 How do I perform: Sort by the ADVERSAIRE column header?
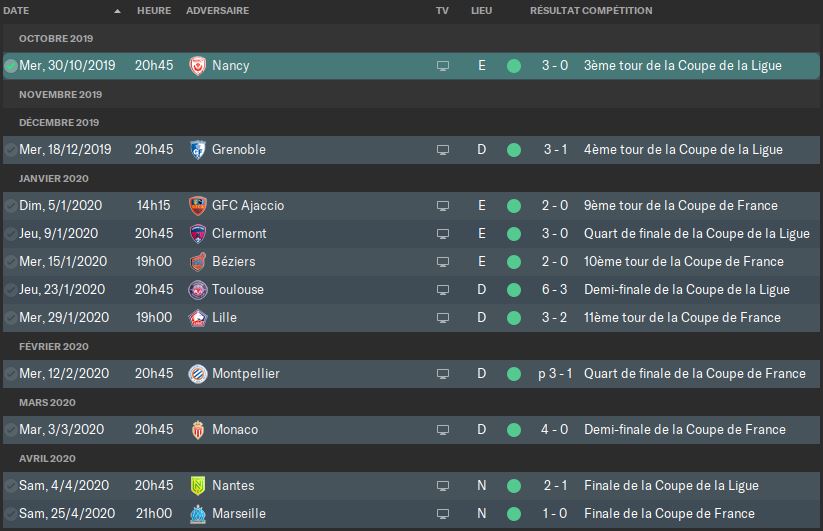[217, 10]
